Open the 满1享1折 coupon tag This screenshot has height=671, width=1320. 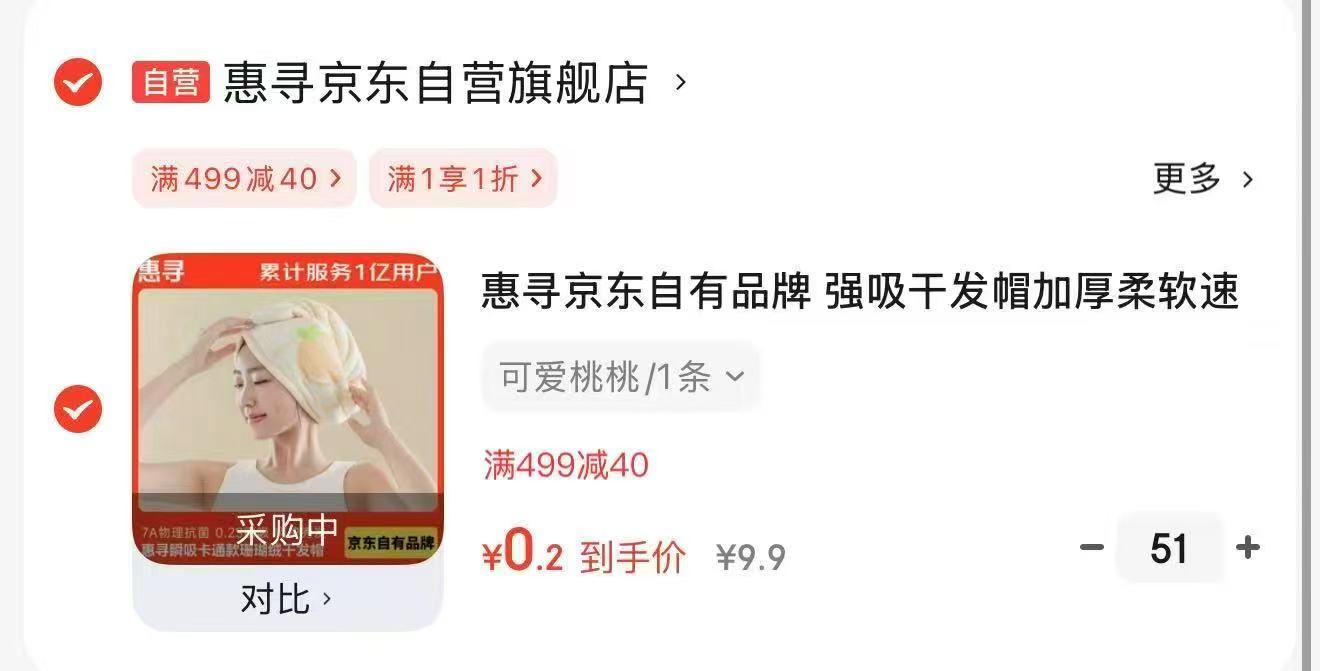click(463, 179)
